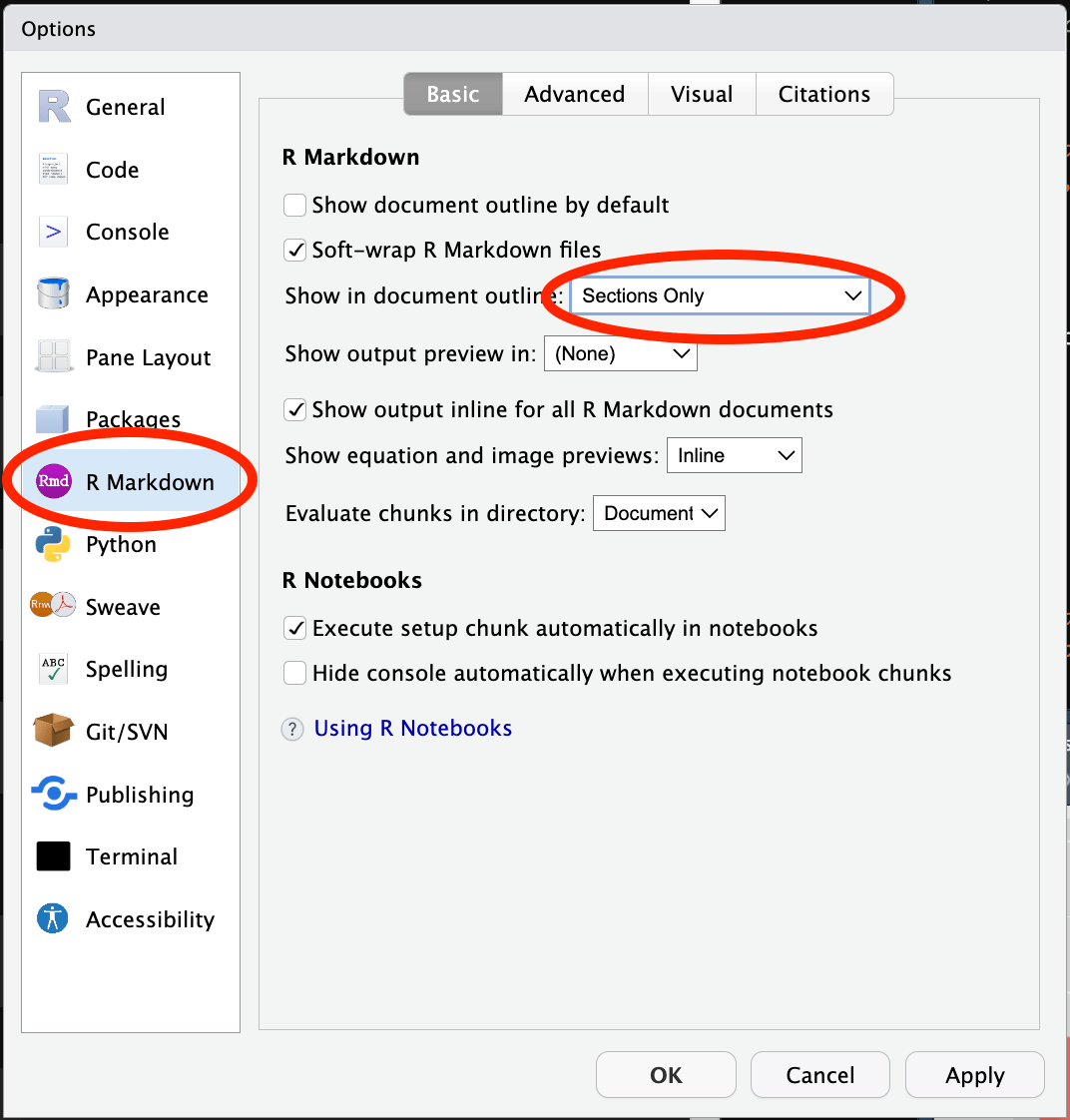Select Console options category

pyautogui.click(x=131, y=232)
